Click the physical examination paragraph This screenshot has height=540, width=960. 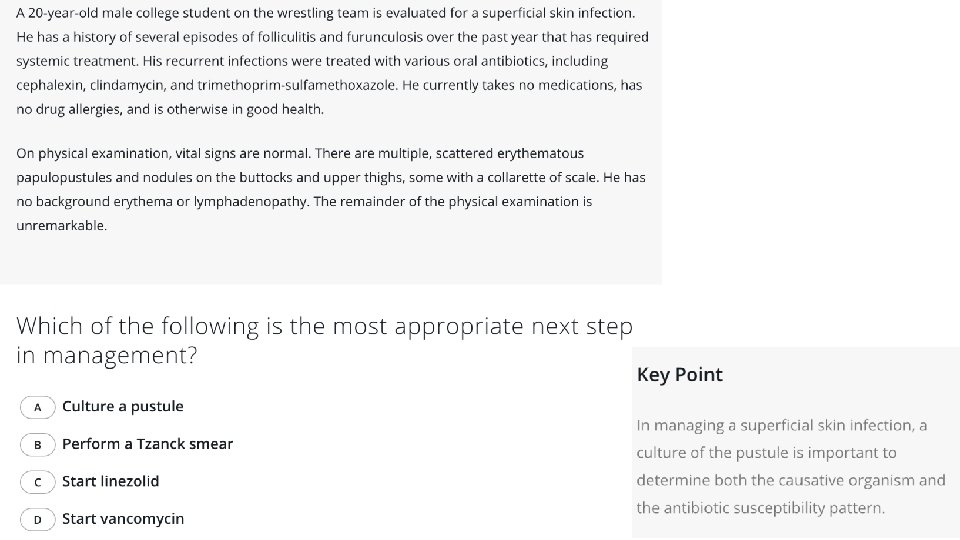(330, 189)
